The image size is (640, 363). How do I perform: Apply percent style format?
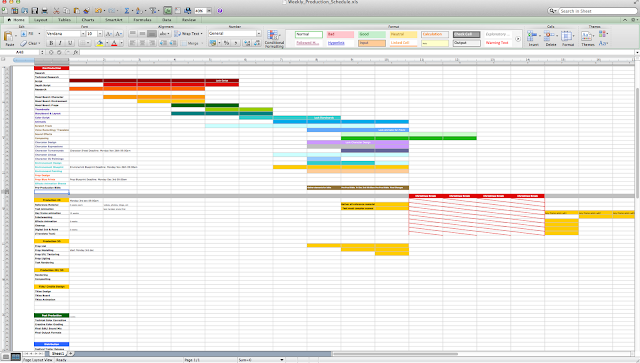pos(226,43)
